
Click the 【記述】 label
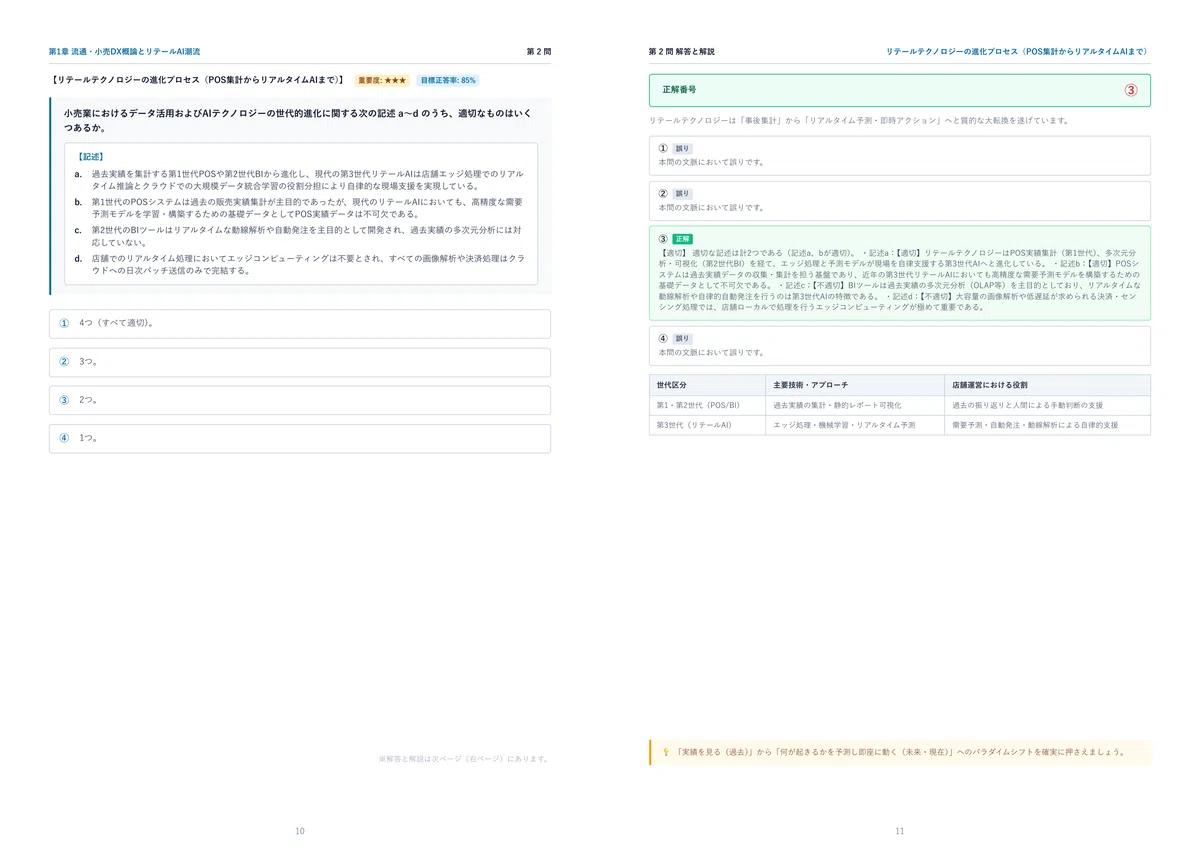coord(90,157)
